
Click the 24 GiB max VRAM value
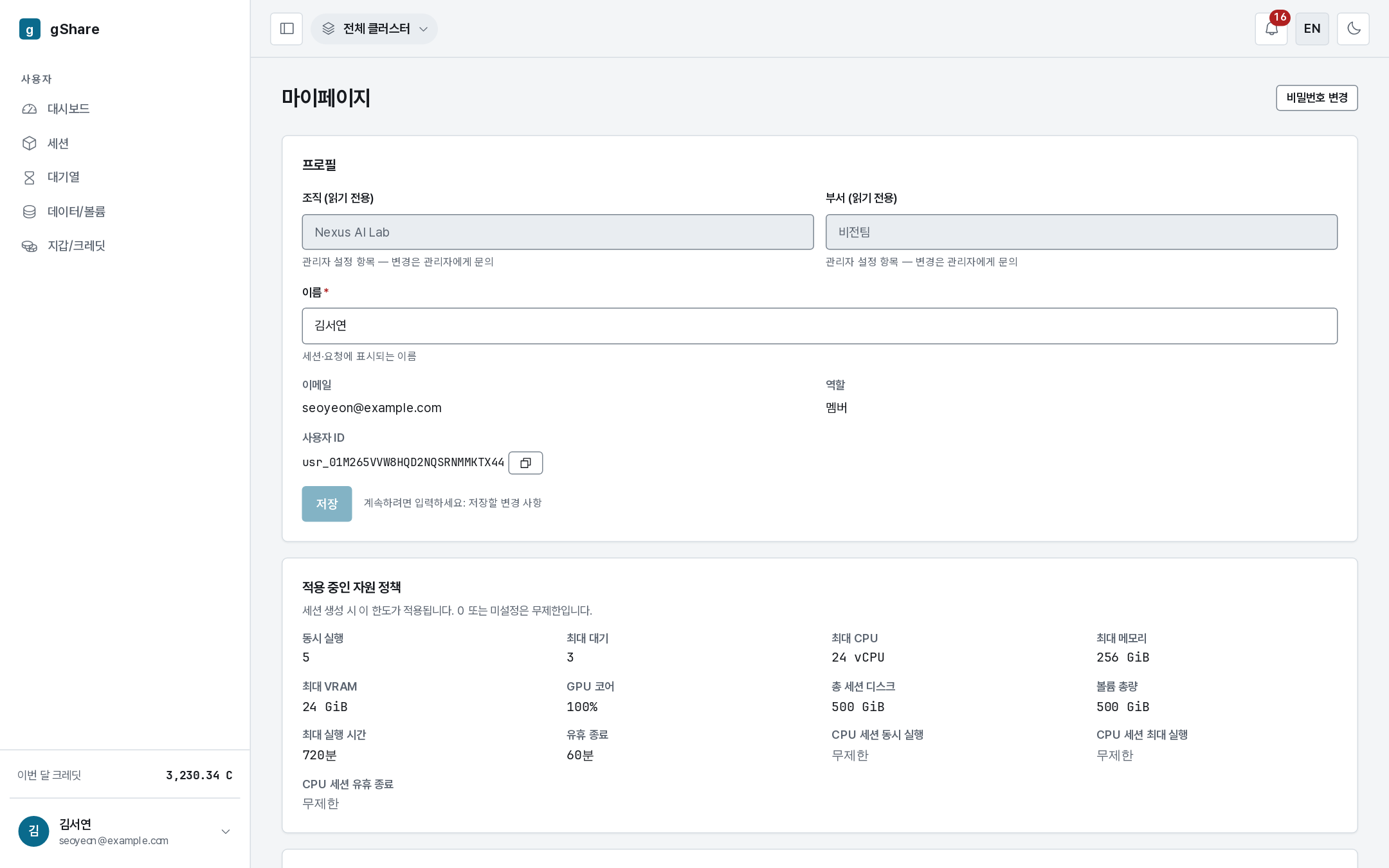(x=325, y=707)
